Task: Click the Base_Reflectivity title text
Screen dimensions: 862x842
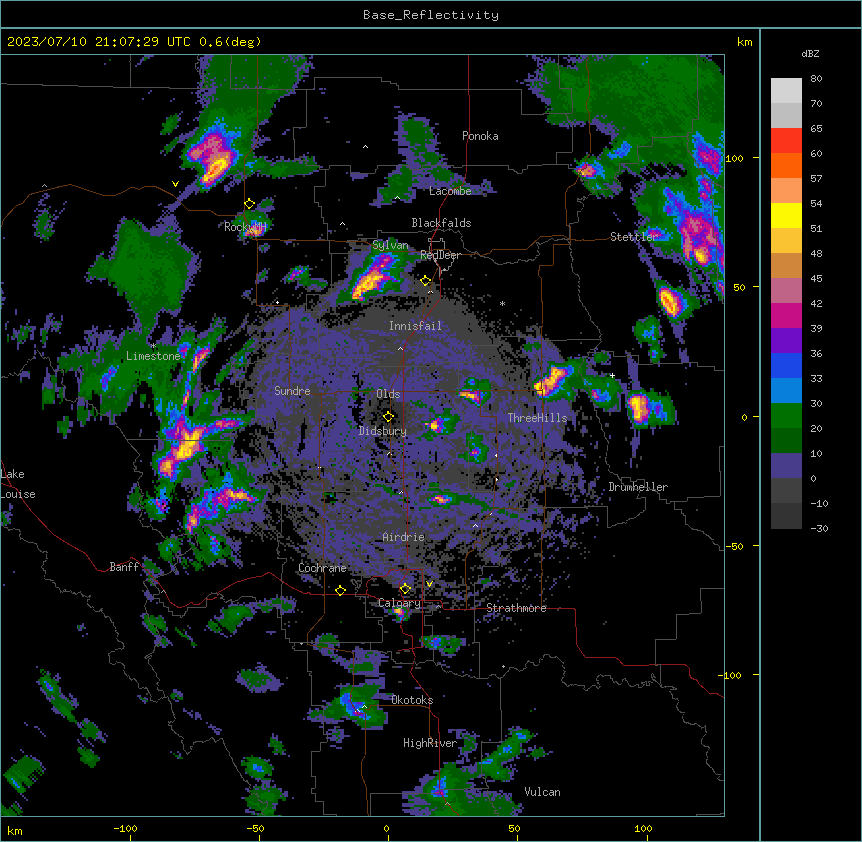Action: pos(430,15)
